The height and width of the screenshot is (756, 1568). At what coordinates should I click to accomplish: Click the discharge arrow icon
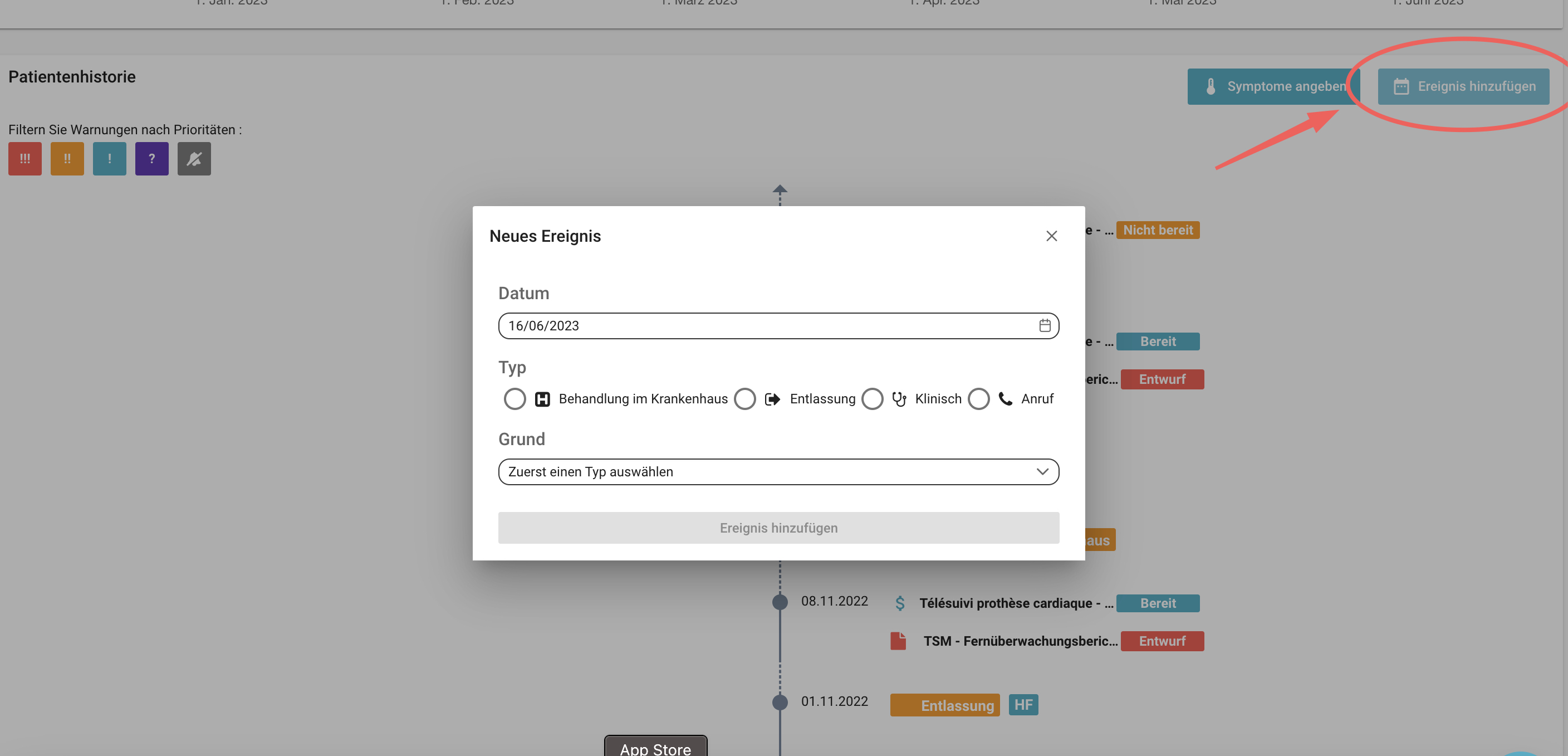point(772,399)
